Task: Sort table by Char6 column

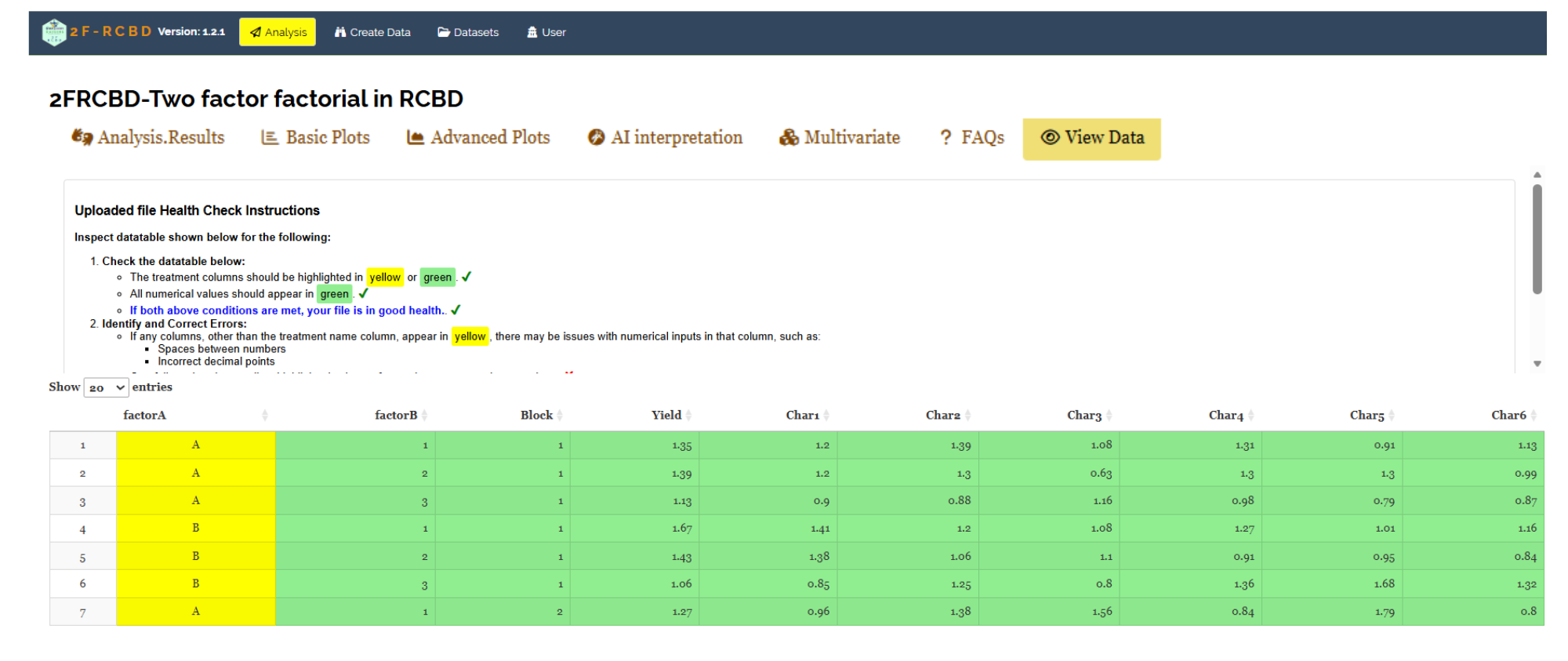Action: pyautogui.click(x=1473, y=416)
